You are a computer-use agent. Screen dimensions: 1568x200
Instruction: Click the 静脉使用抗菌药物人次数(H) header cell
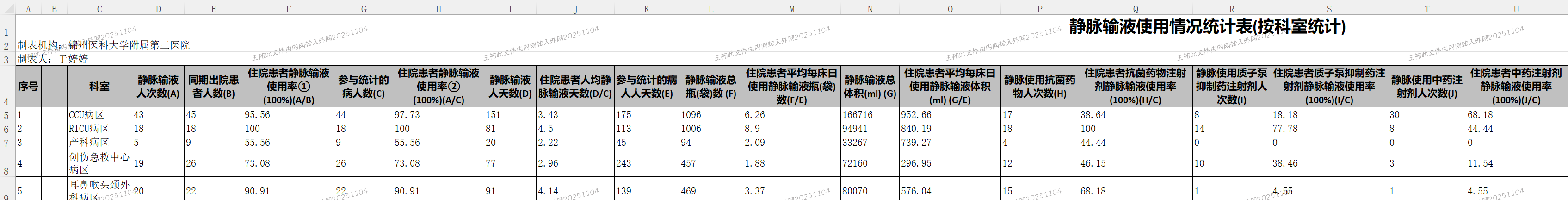click(1039, 87)
